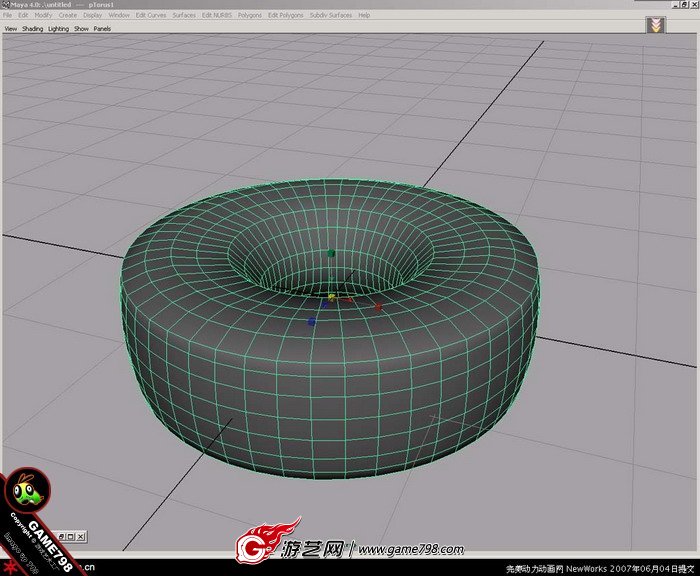Viewport: 700px width, 576px height.
Task: Open the Display menu
Action: (93, 16)
